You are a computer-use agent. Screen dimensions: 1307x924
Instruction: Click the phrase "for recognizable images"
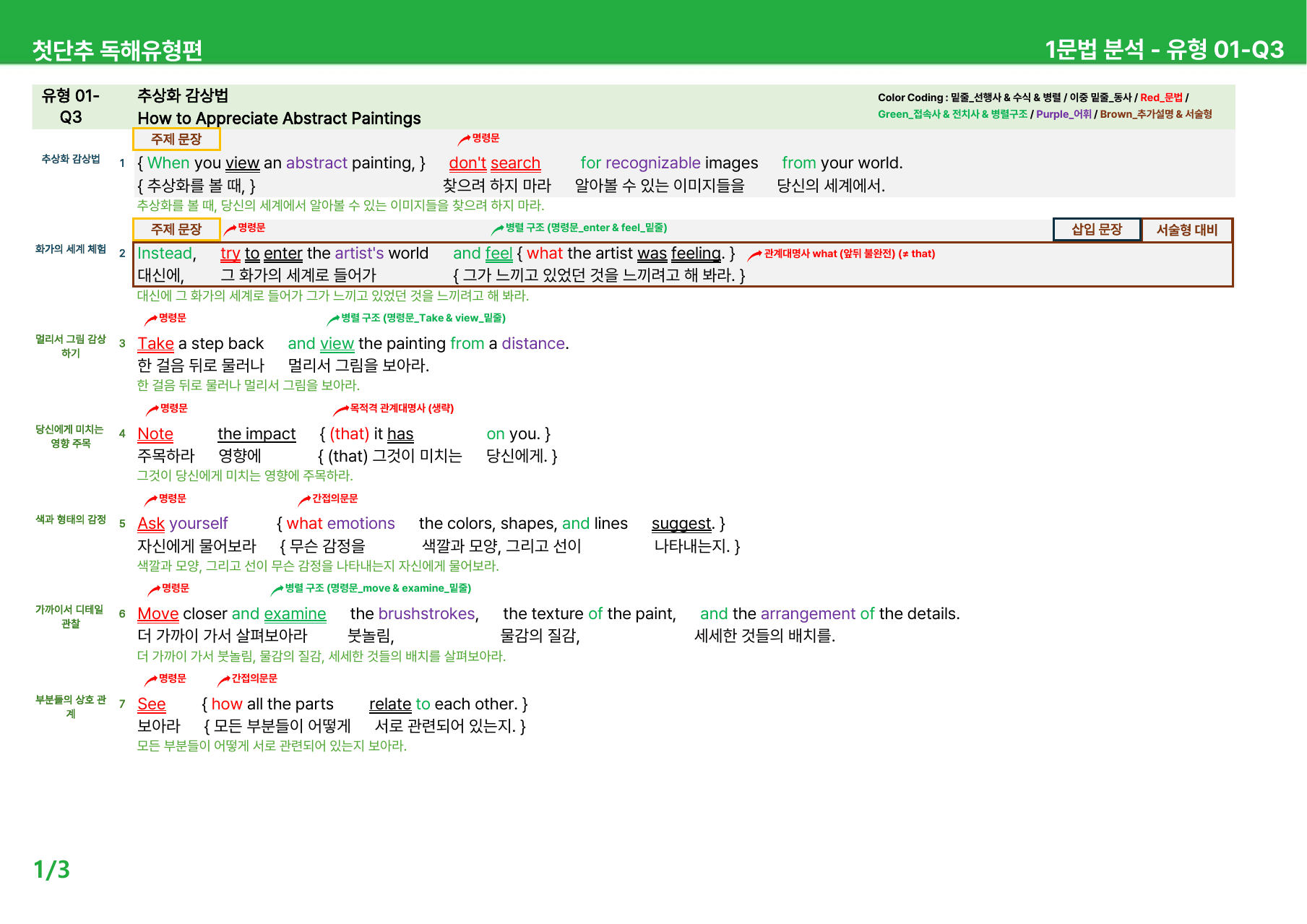pos(669,163)
